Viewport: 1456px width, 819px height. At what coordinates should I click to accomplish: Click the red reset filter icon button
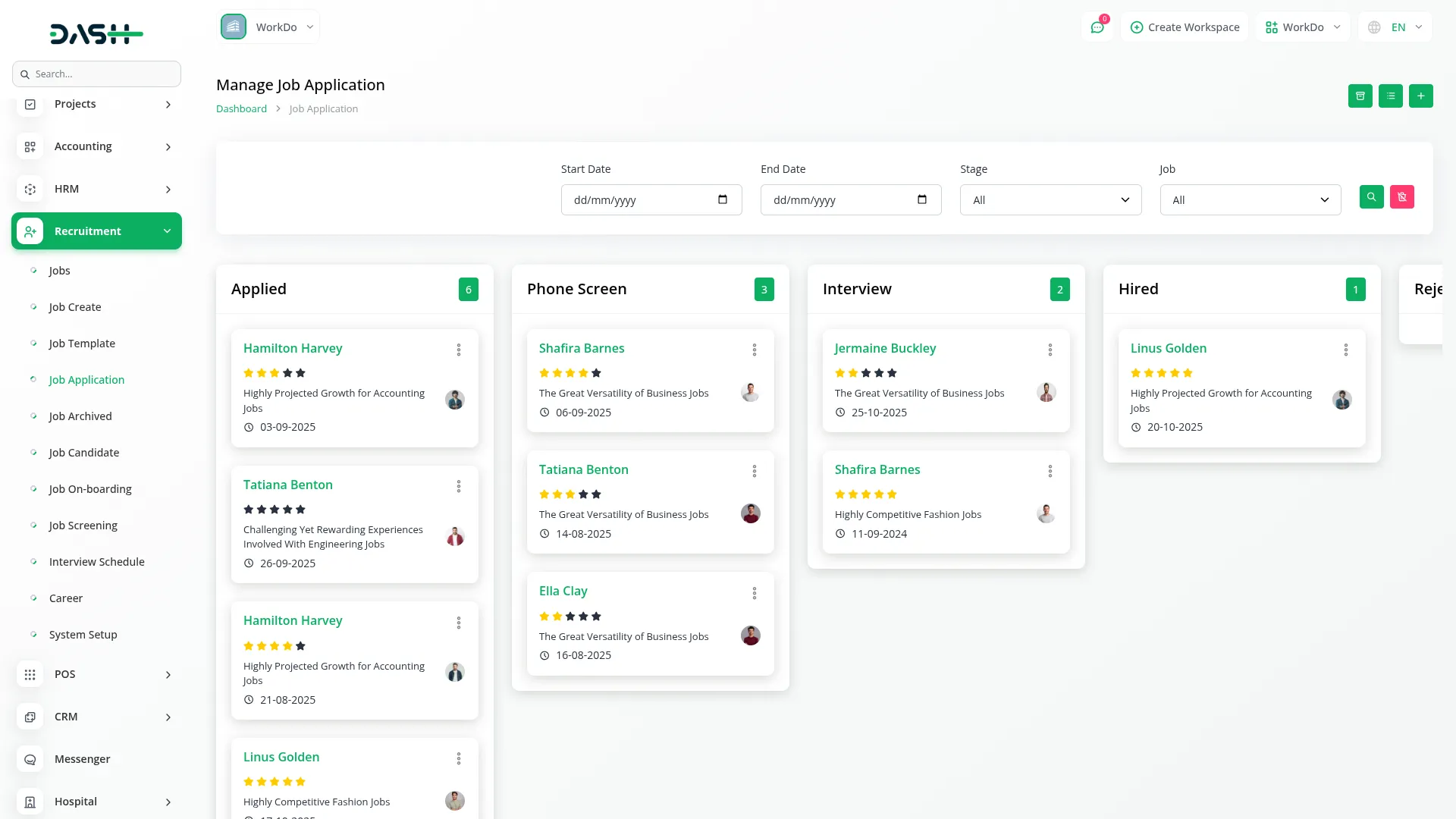pos(1402,197)
